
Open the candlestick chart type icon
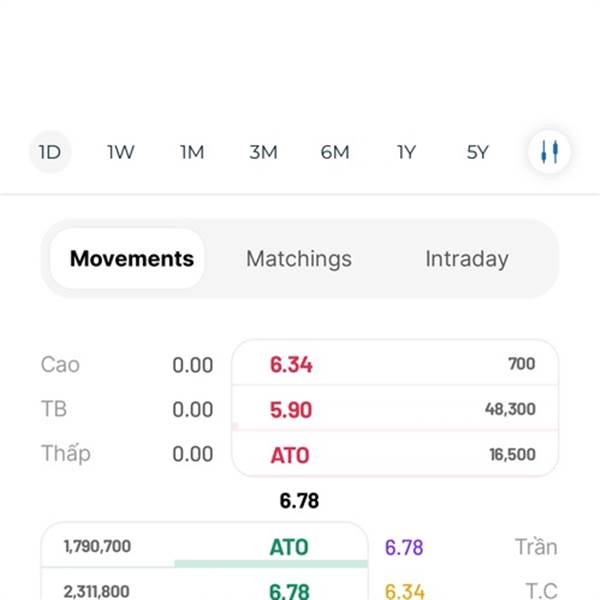pyautogui.click(x=549, y=152)
